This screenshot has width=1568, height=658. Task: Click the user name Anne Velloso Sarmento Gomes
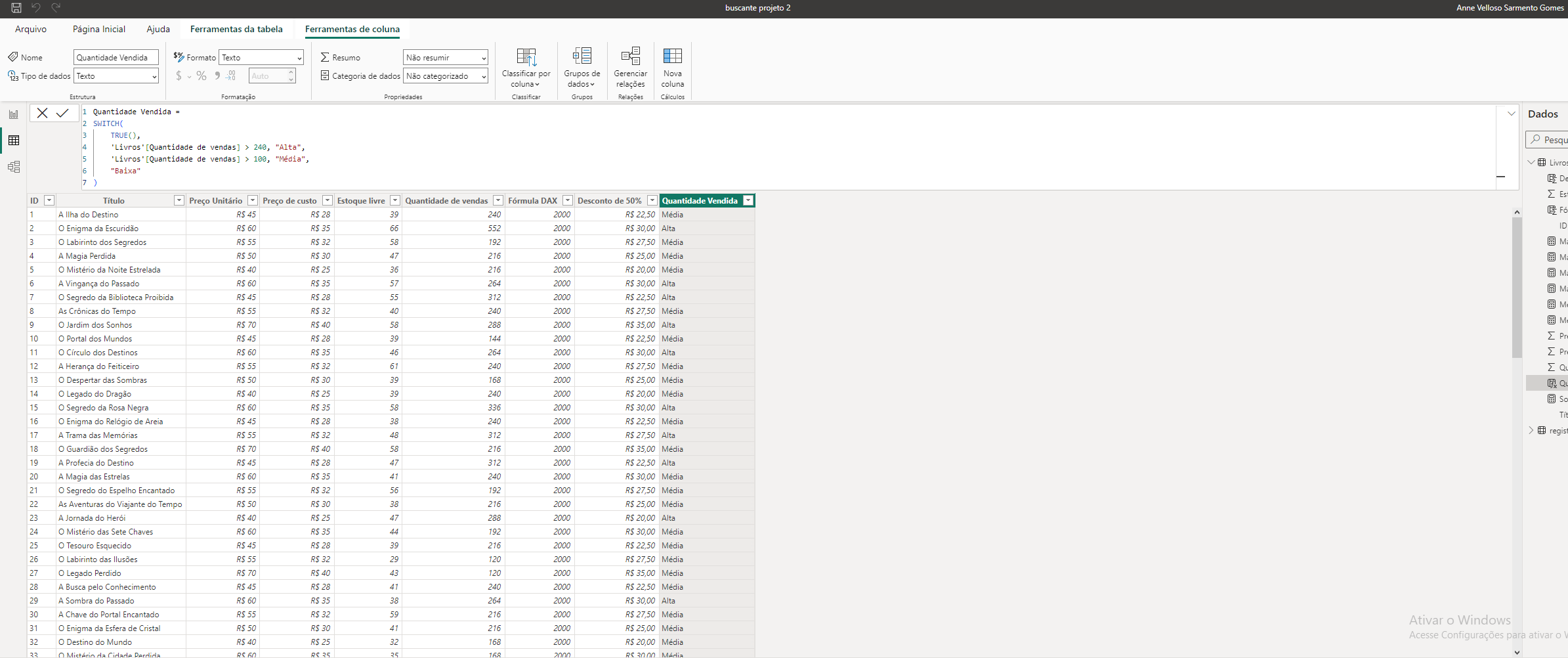coord(1510,8)
